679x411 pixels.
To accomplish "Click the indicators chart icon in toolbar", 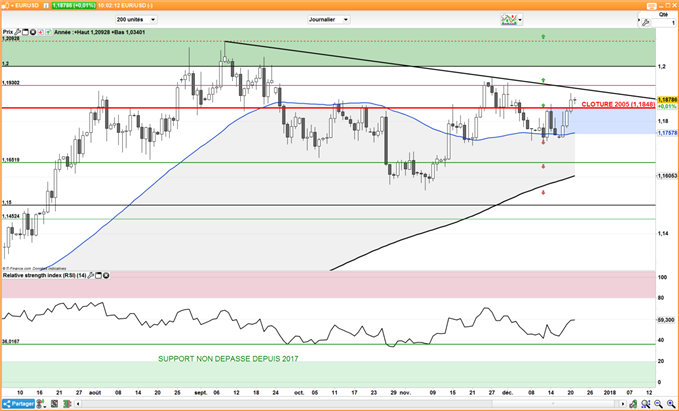I will [x=509, y=19].
